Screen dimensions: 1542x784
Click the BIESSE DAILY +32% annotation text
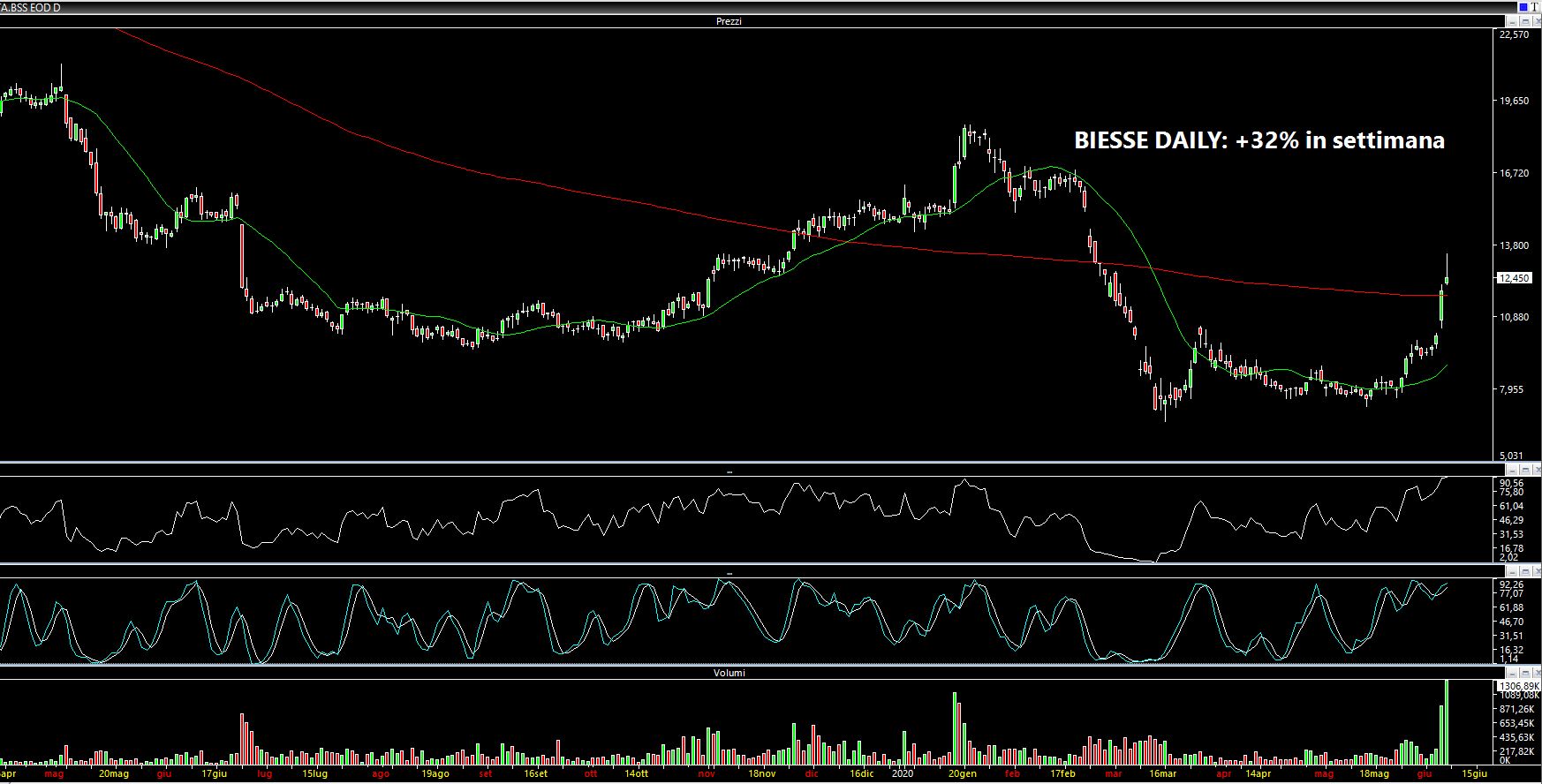[1259, 140]
